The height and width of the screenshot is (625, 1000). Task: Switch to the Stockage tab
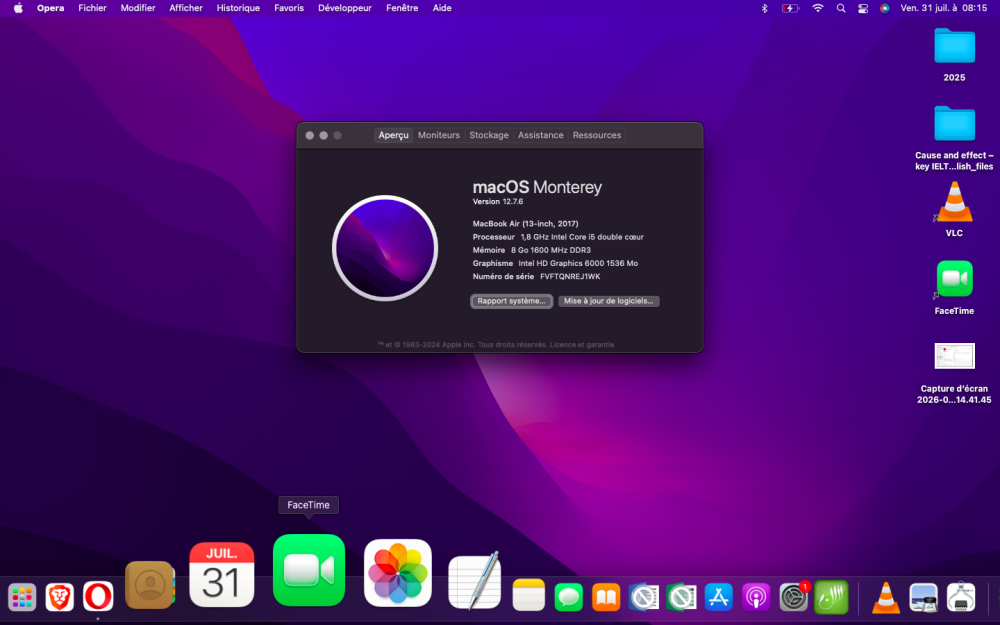tap(489, 135)
